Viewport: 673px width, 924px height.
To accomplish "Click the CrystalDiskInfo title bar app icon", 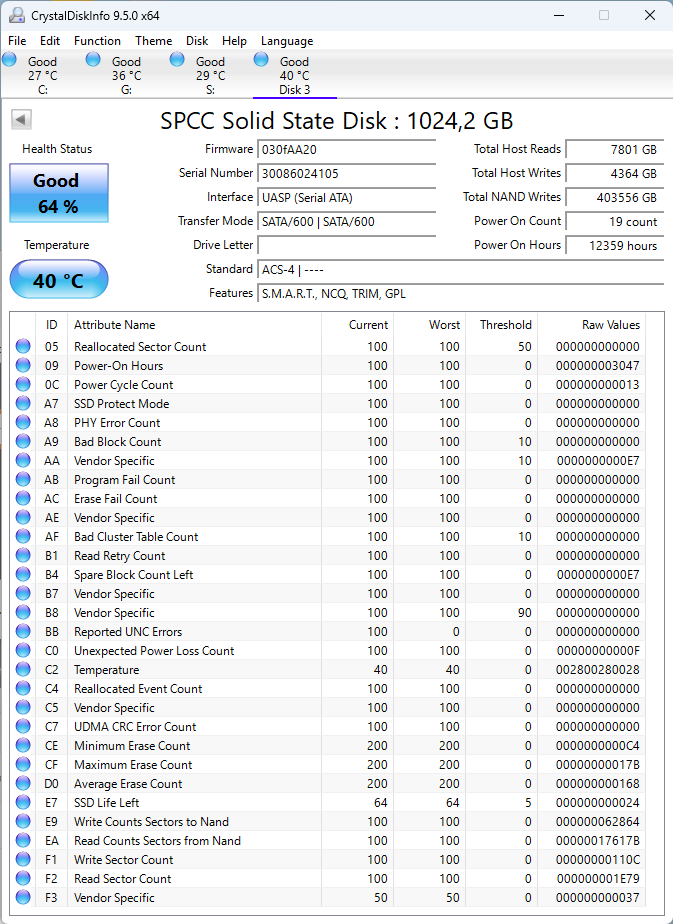I will [x=17, y=15].
